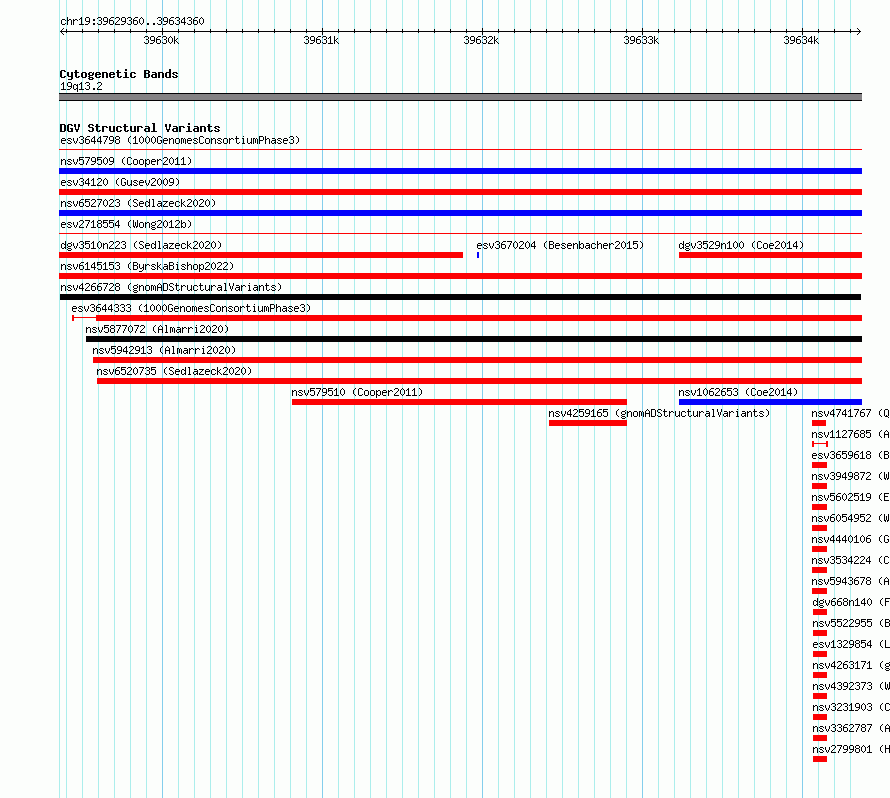This screenshot has height=798, width=890.
Task: Open variant dgv3510n223 (Sedlazeck2020) label
Action: 141,245
